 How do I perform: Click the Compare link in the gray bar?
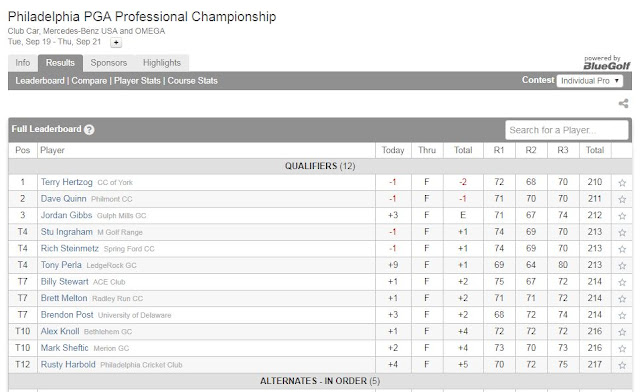tap(89, 81)
